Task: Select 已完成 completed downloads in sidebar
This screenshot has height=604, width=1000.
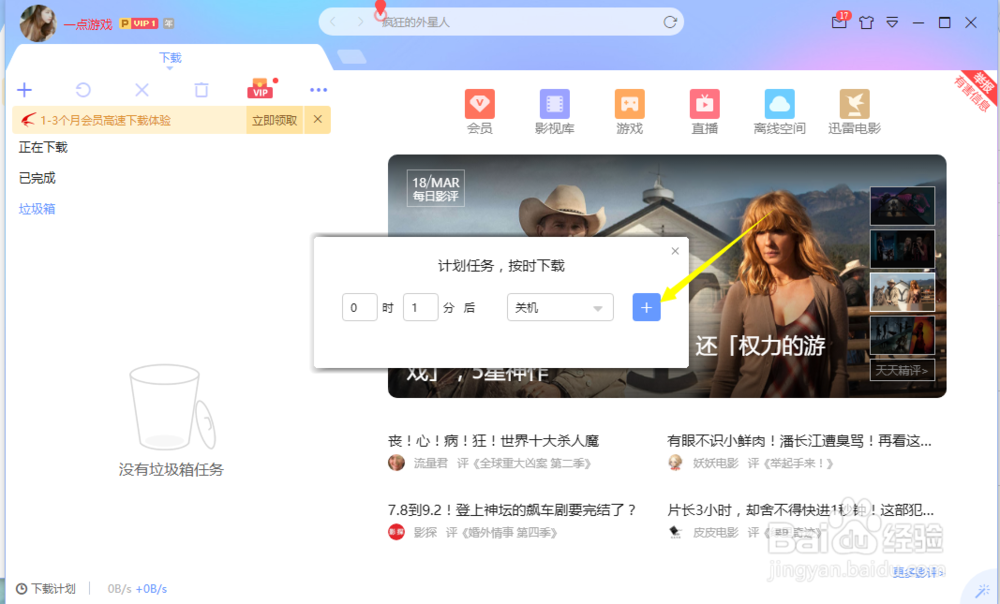Action: click(x=37, y=177)
